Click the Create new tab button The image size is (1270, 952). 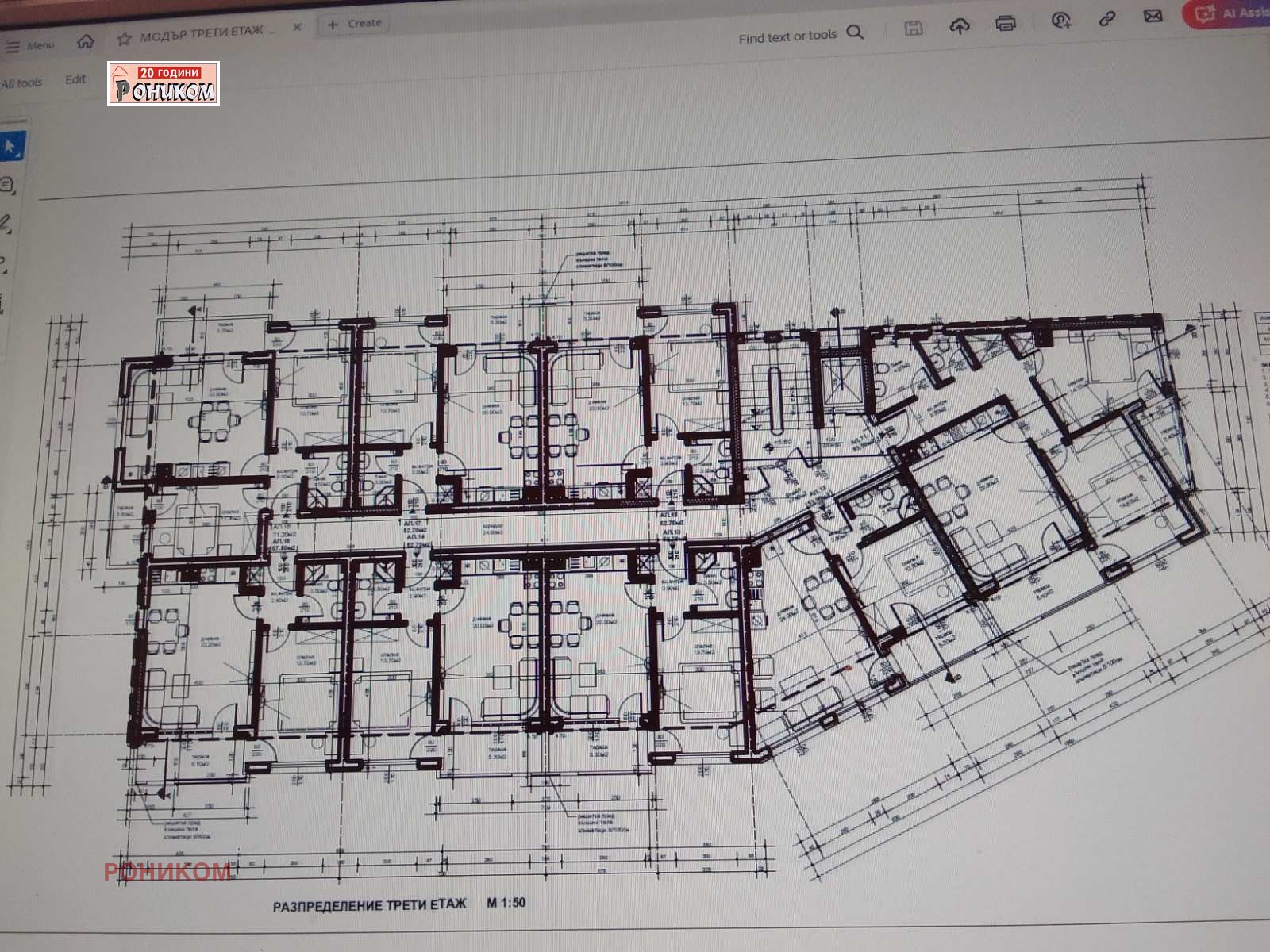pos(355,24)
